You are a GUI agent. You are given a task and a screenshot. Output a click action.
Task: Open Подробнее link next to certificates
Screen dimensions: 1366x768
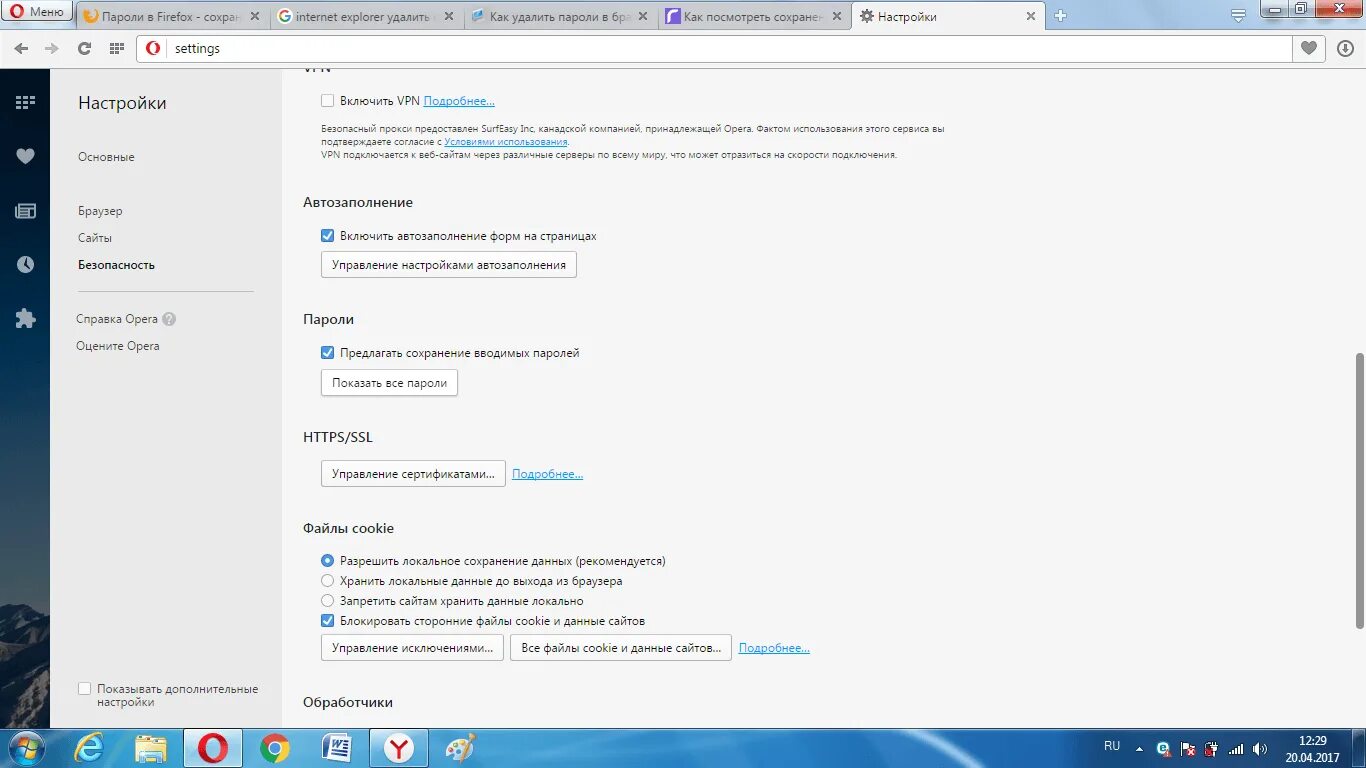(547, 474)
